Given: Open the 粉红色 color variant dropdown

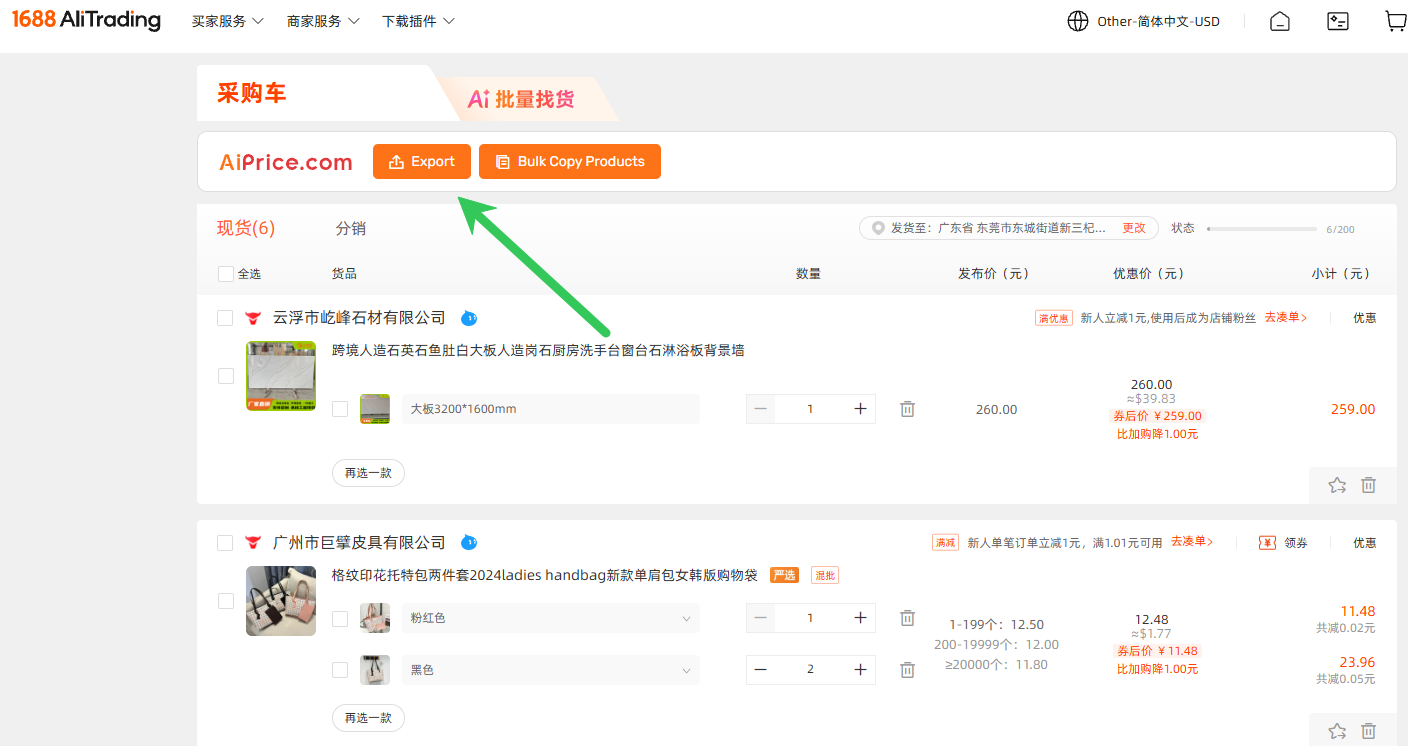Looking at the screenshot, I should tap(551, 618).
